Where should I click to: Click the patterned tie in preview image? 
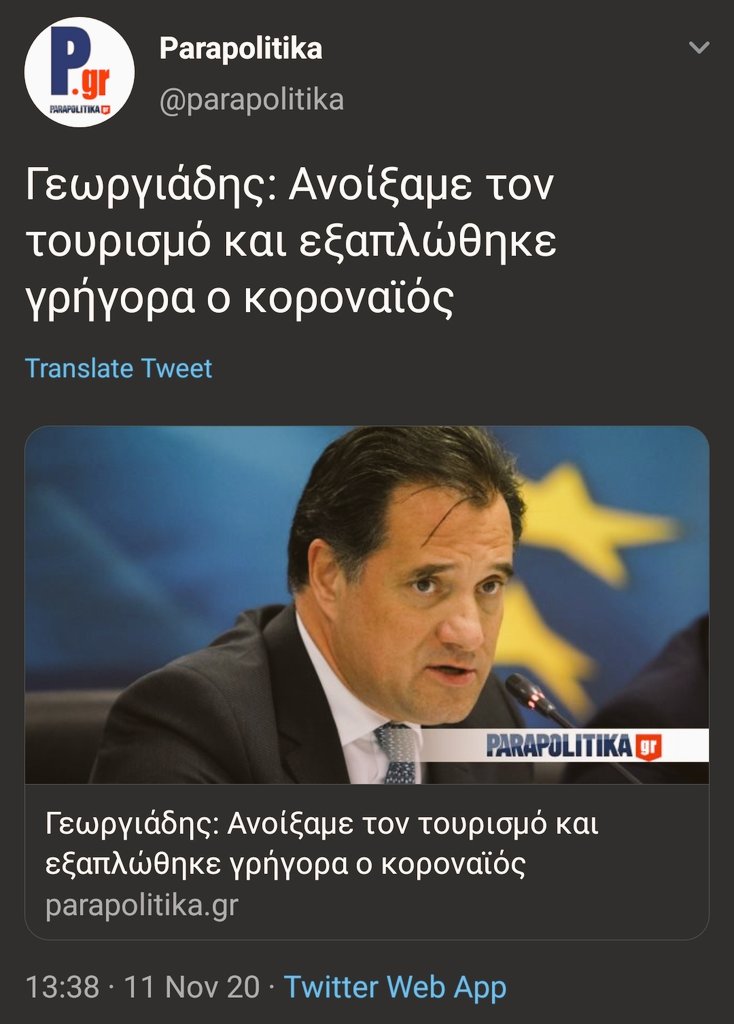coord(396,752)
